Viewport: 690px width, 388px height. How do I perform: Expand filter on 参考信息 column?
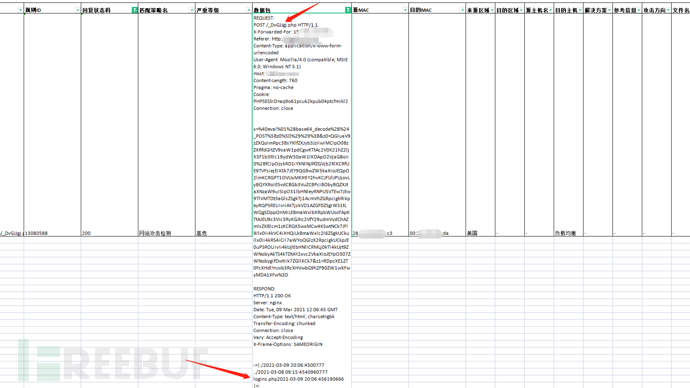click(x=639, y=10)
